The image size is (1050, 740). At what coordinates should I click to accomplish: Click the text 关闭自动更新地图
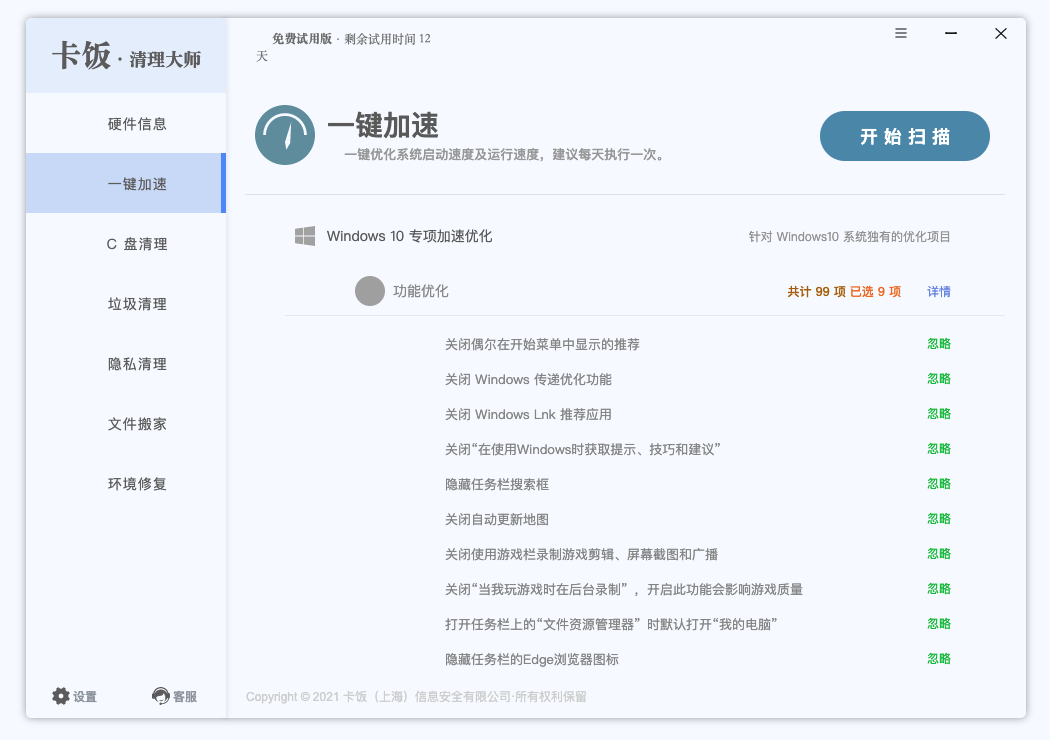tap(497, 519)
